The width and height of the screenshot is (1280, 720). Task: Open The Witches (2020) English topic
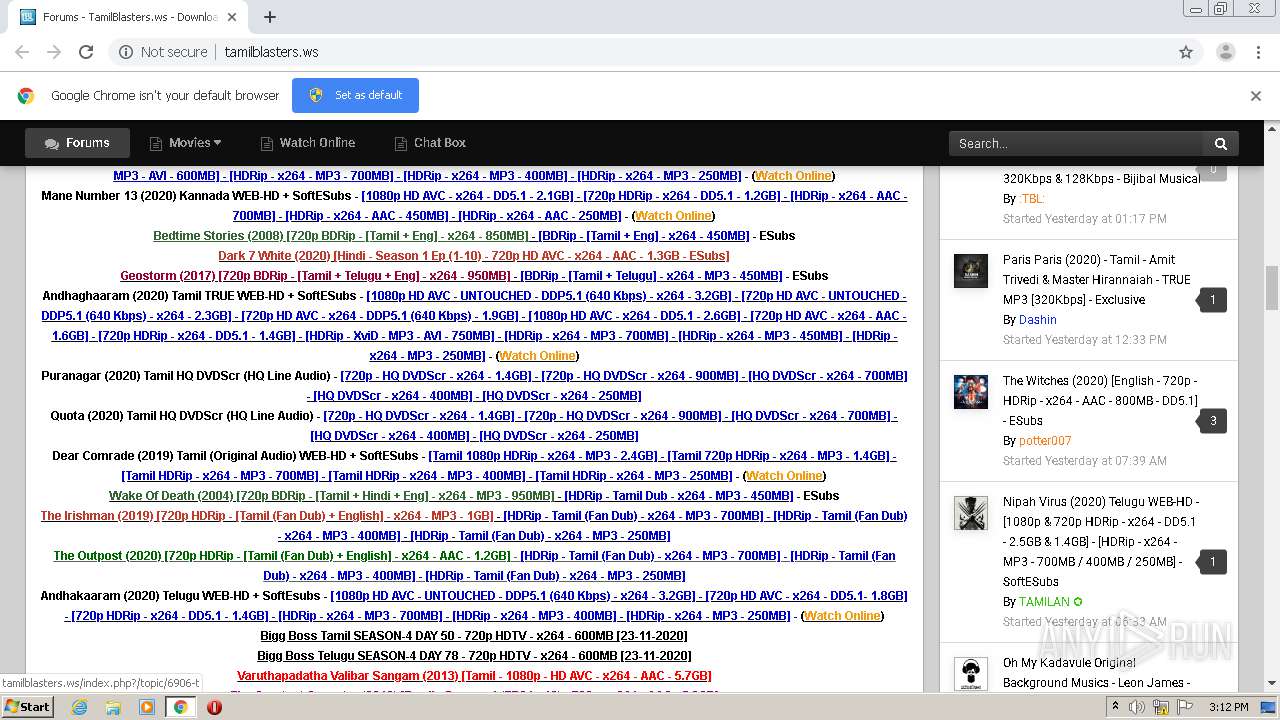[1100, 401]
